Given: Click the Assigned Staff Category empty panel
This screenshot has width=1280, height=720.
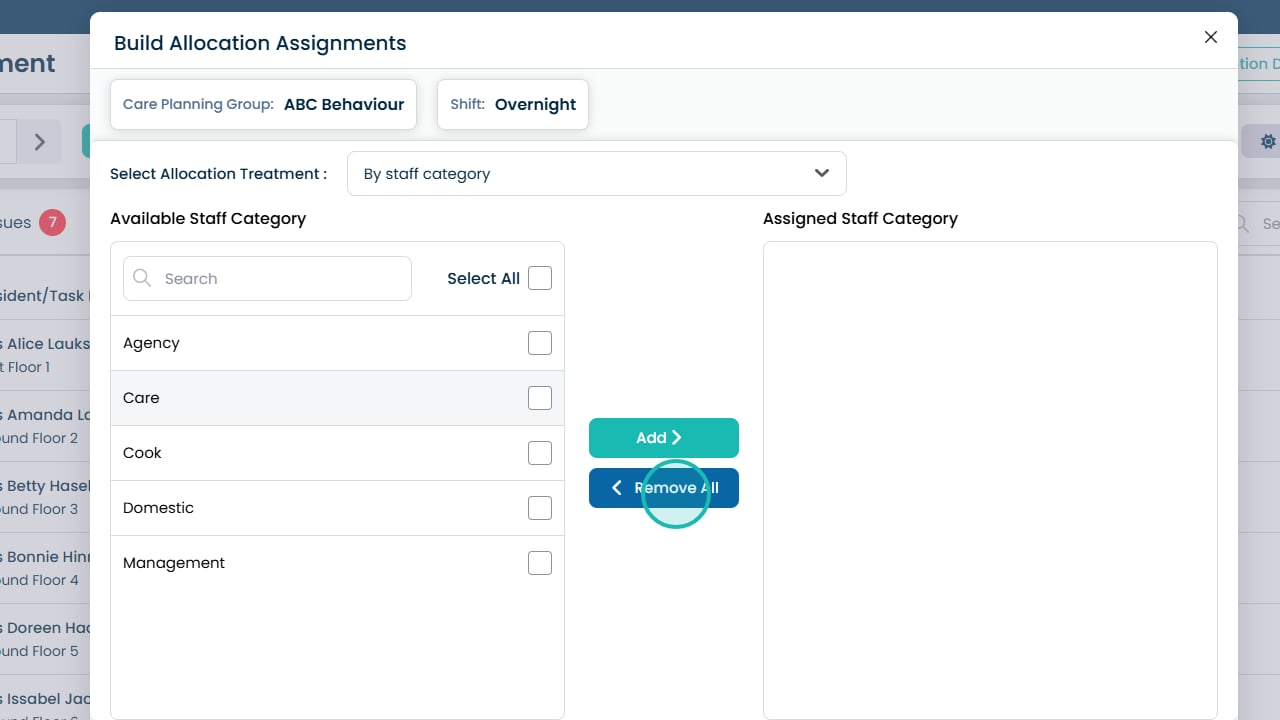Looking at the screenshot, I should point(989,480).
